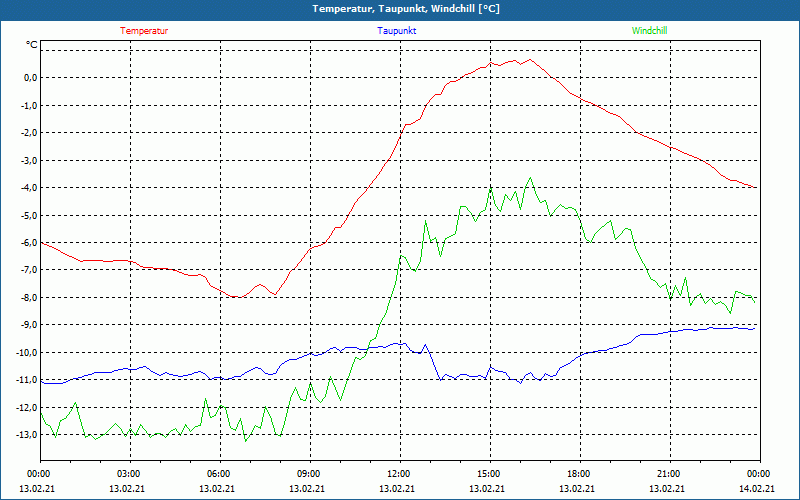
Task: Click the 0,0 y-axis label
Action: click(31, 78)
